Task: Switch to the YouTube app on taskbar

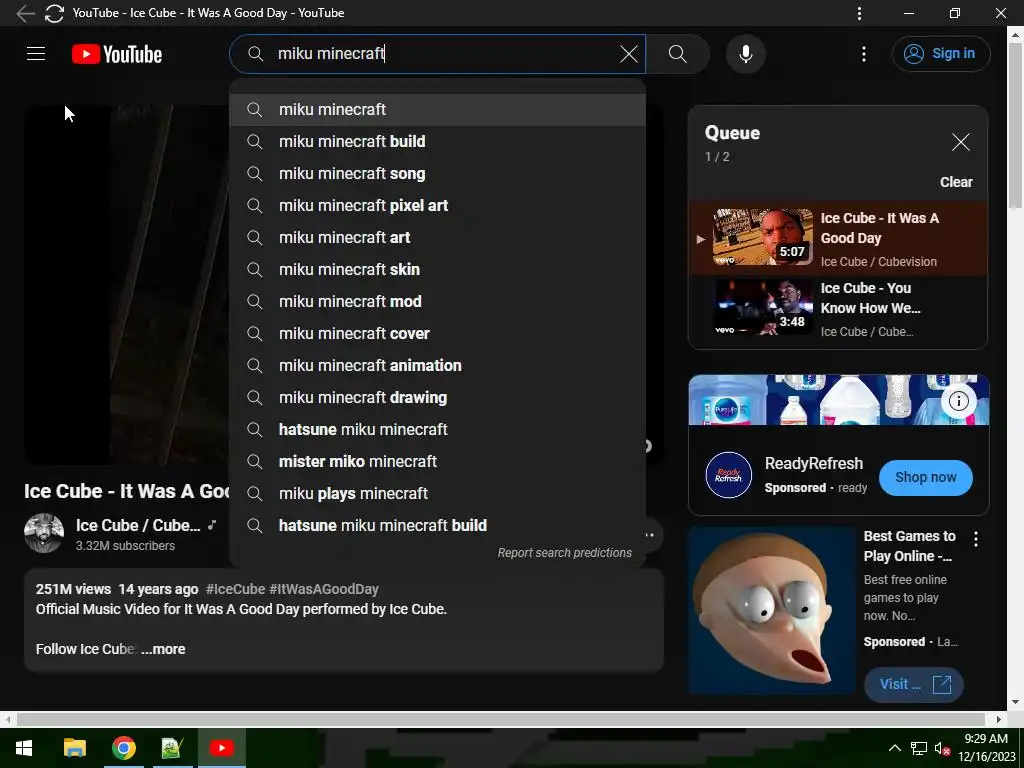Action: coord(221,748)
